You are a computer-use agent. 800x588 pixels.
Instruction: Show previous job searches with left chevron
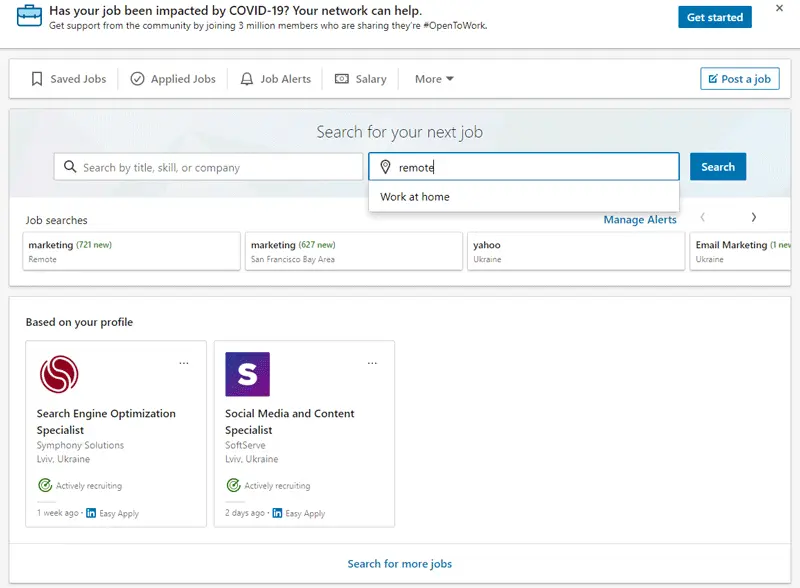click(703, 217)
